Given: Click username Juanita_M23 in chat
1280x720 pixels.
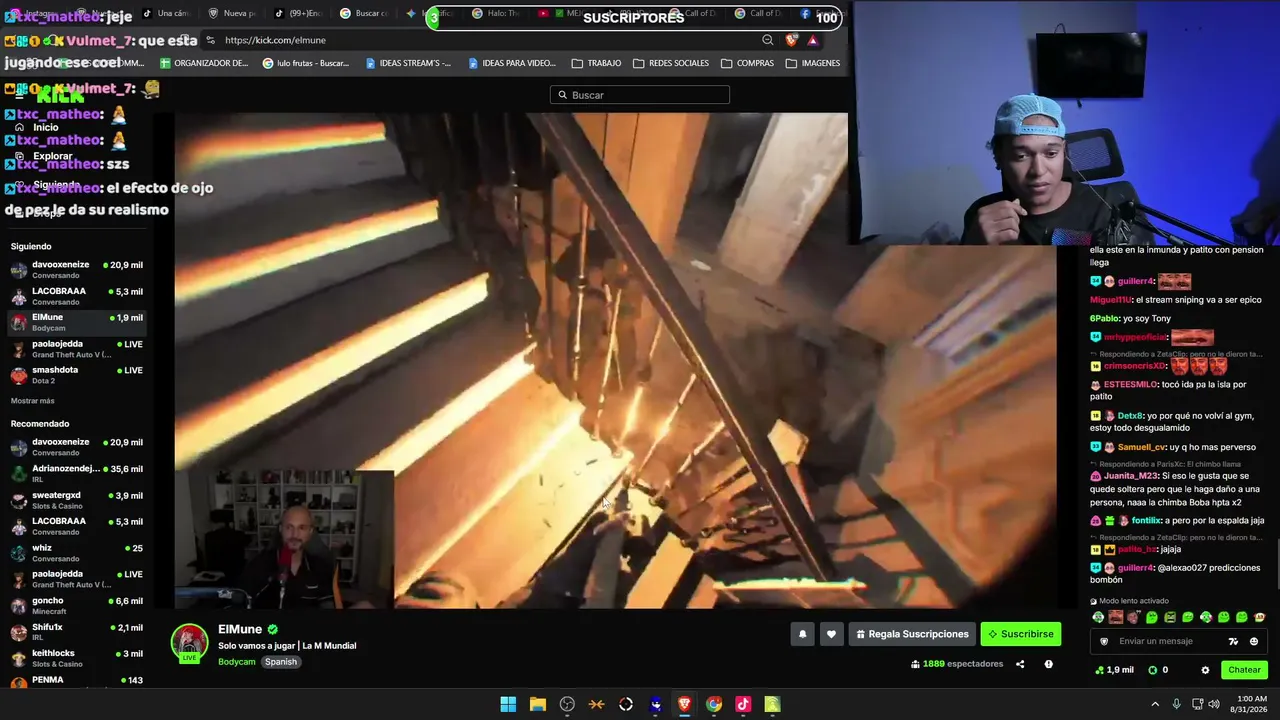Looking at the screenshot, I should [1130, 476].
